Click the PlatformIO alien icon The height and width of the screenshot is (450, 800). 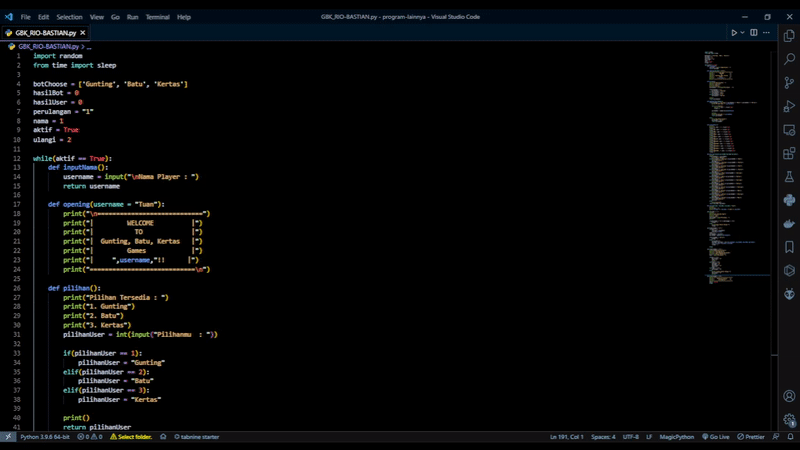coord(789,293)
